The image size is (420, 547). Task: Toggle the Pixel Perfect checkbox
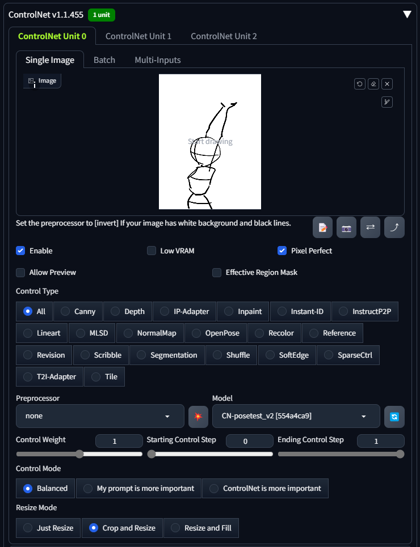coord(282,250)
